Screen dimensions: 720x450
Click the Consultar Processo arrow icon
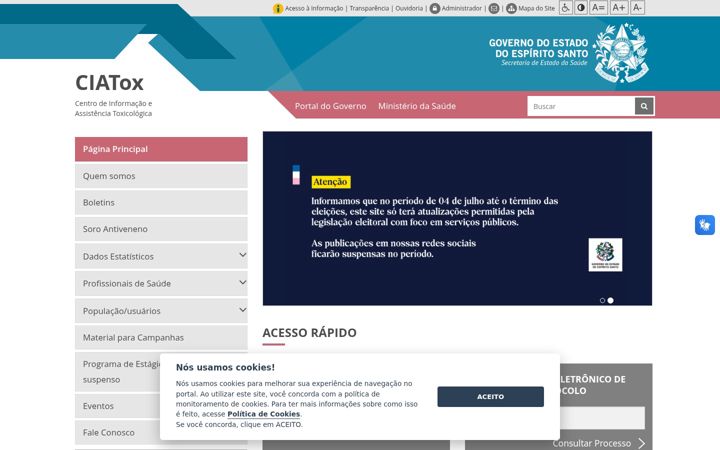point(642,443)
